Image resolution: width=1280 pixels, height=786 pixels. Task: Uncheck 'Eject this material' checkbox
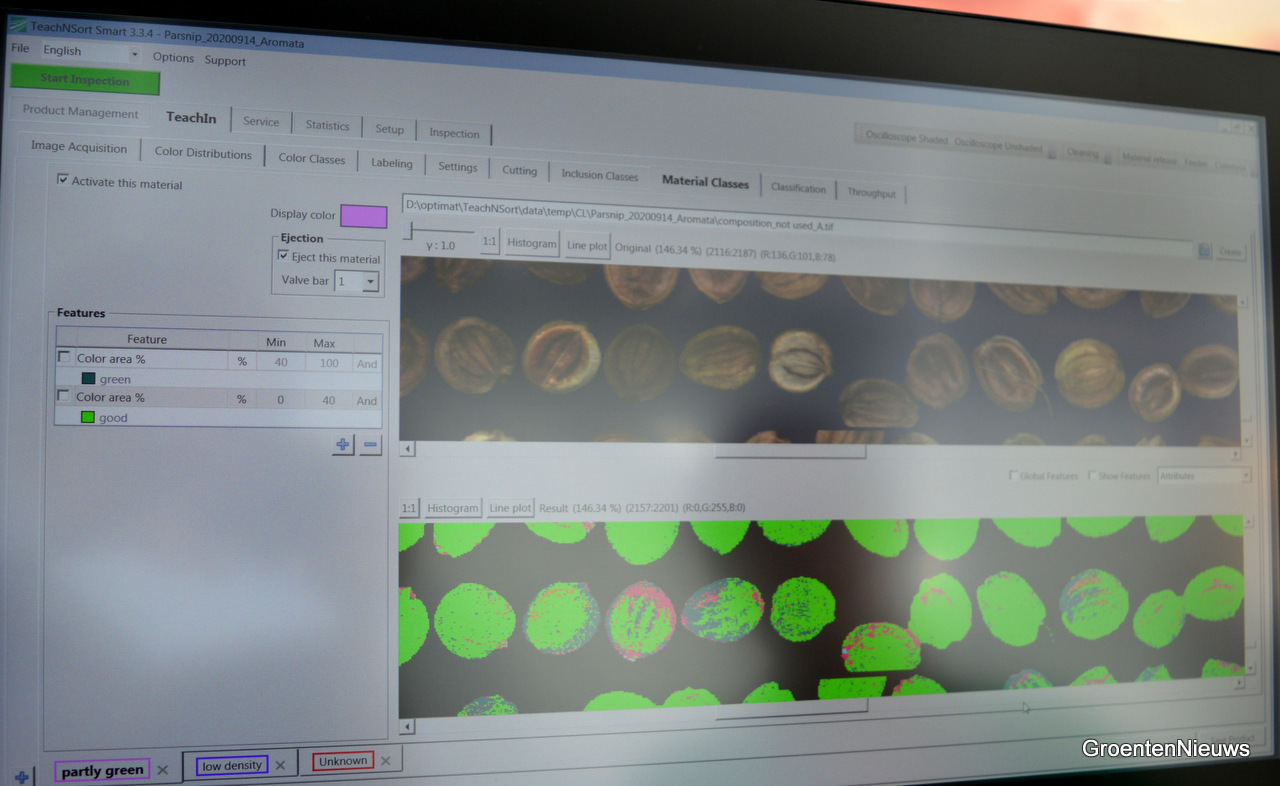283,256
